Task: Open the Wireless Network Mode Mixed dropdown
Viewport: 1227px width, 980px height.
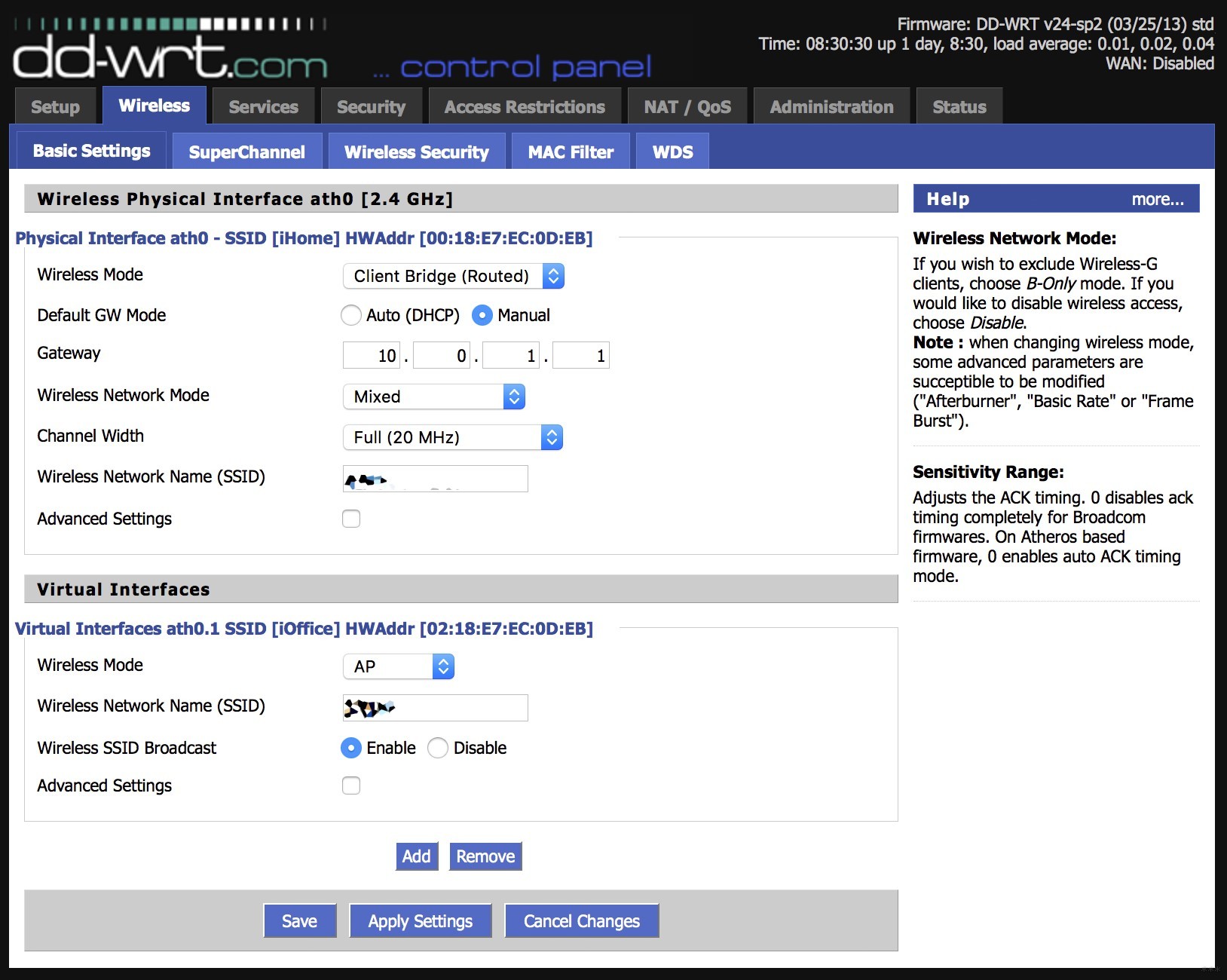Action: [433, 397]
